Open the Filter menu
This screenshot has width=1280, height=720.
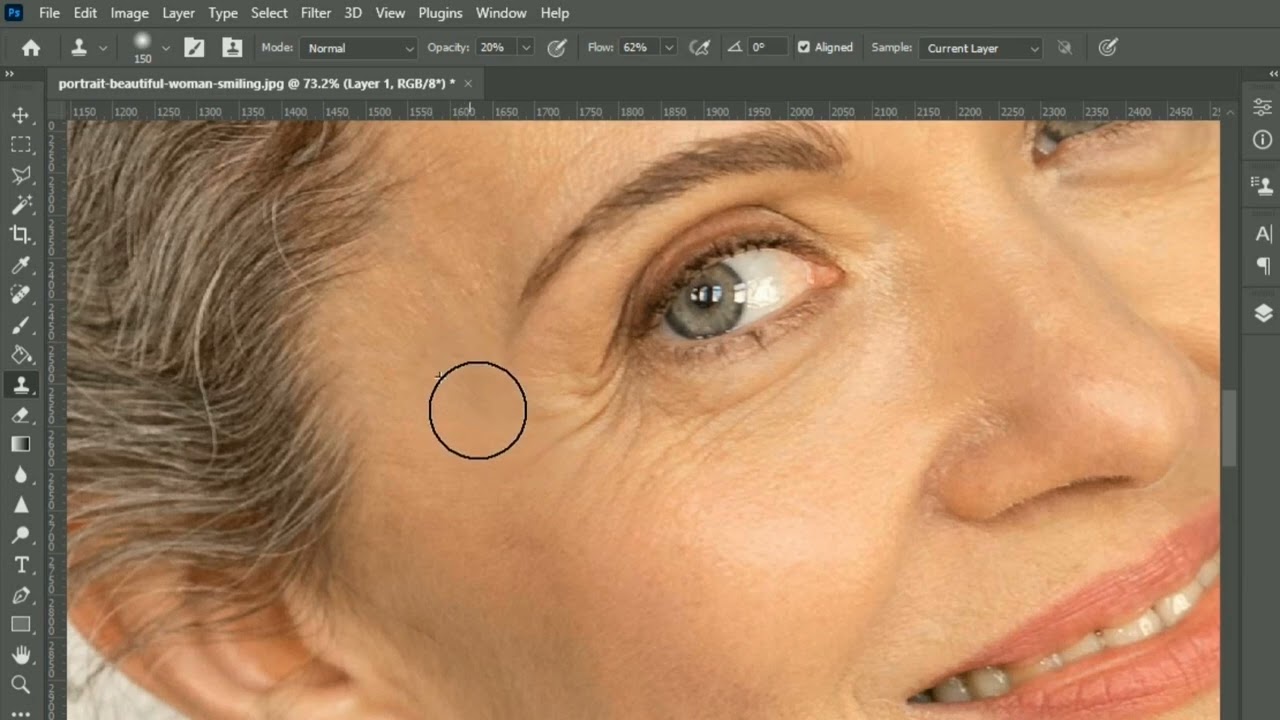click(x=316, y=13)
